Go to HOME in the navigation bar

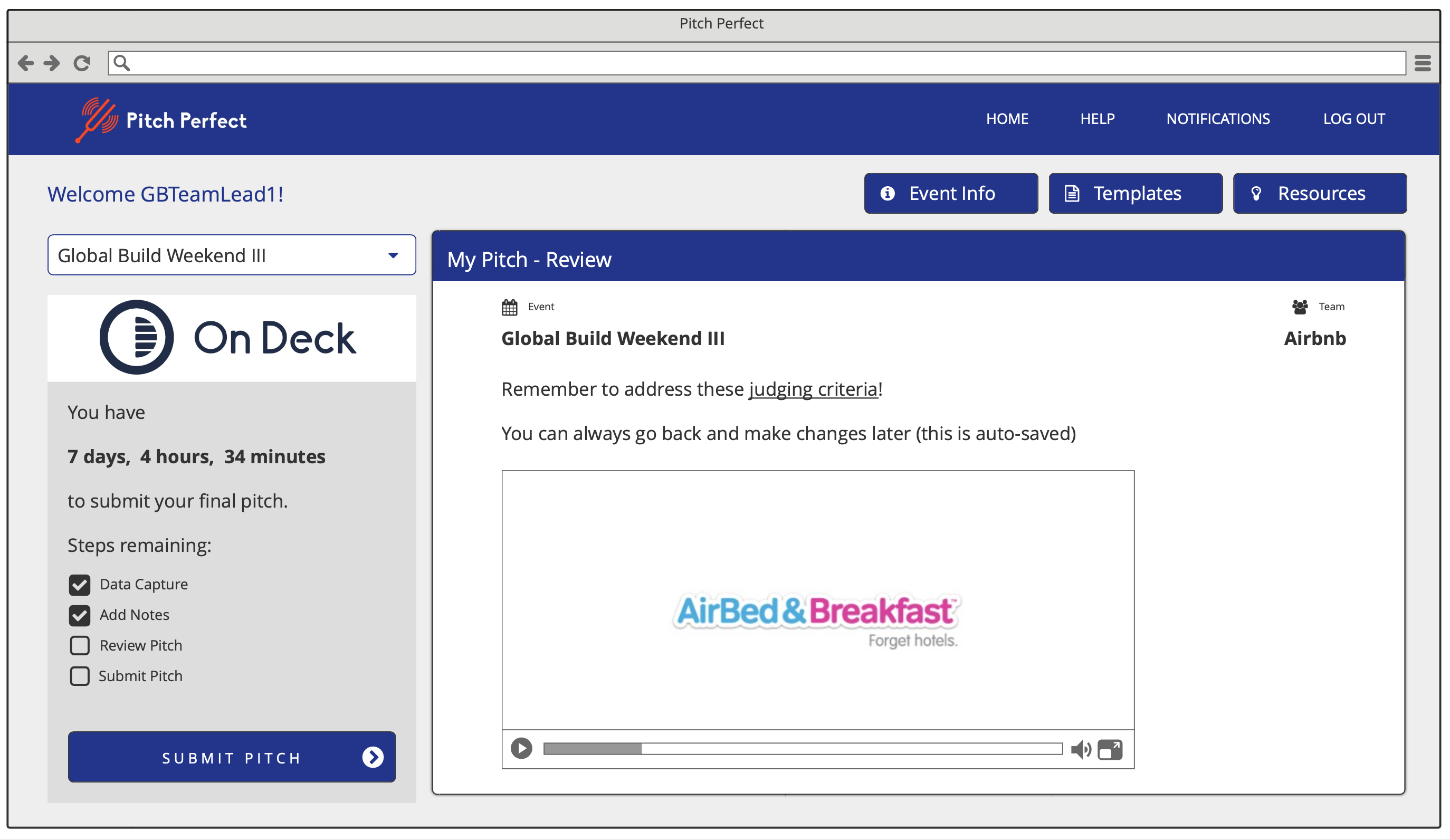click(x=1007, y=119)
